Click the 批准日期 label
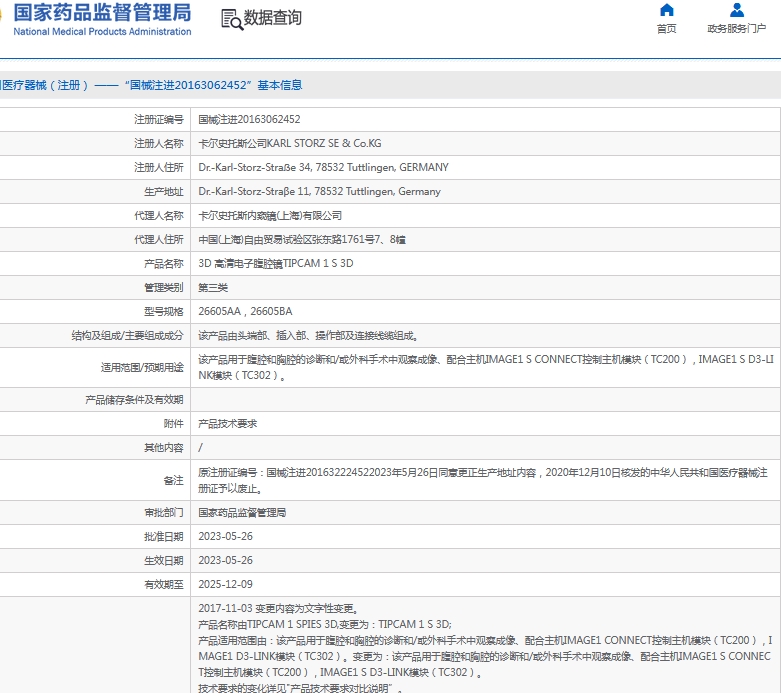Image resolution: width=781 pixels, height=693 pixels. [163, 537]
